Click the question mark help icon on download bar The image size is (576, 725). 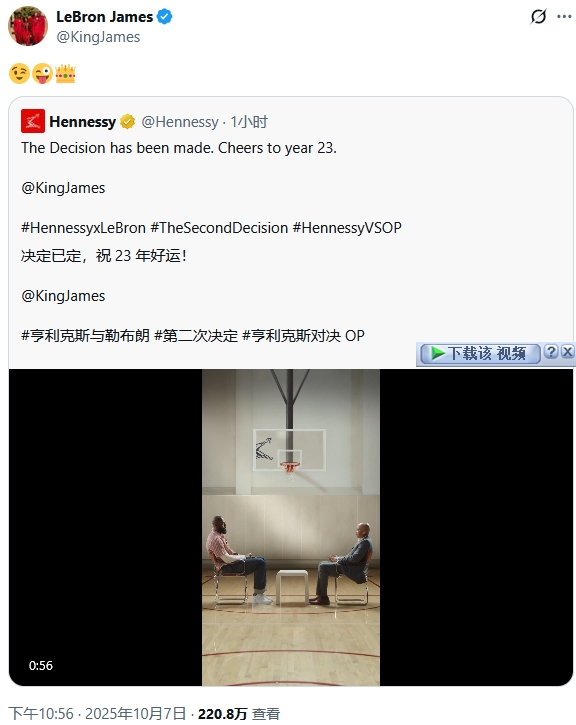551,352
